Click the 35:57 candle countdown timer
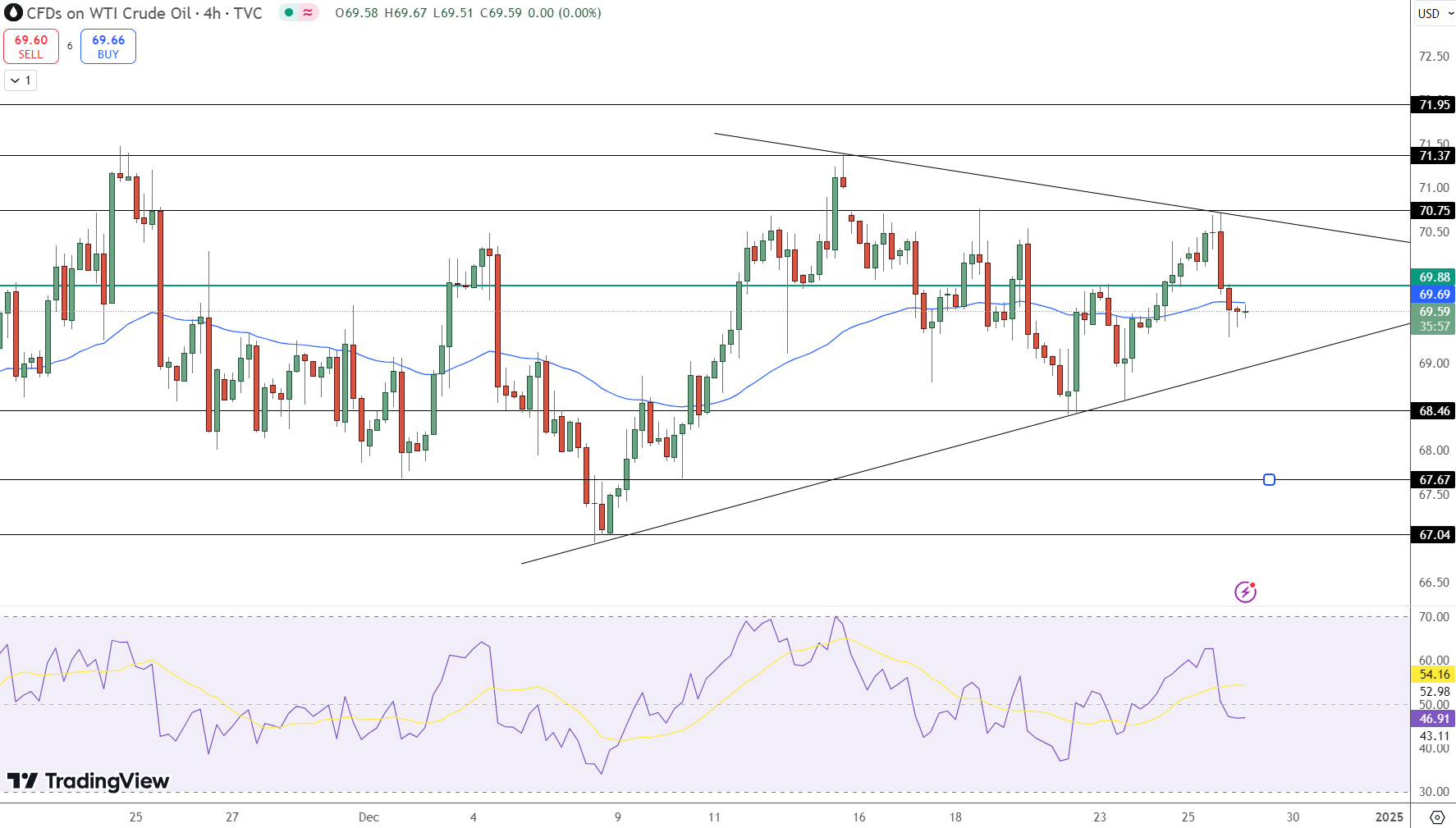 [x=1434, y=327]
